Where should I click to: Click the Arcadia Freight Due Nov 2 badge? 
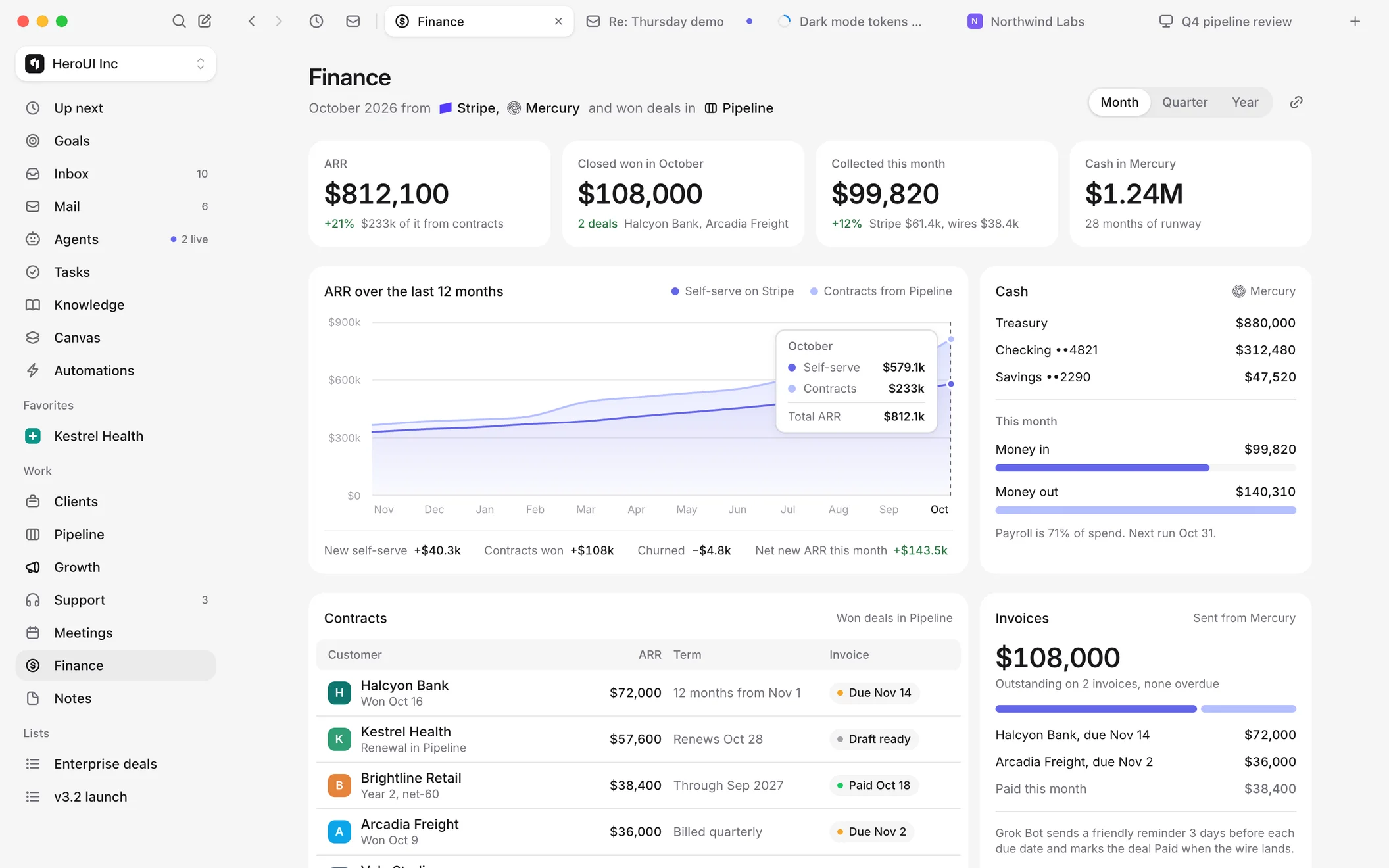[871, 832]
